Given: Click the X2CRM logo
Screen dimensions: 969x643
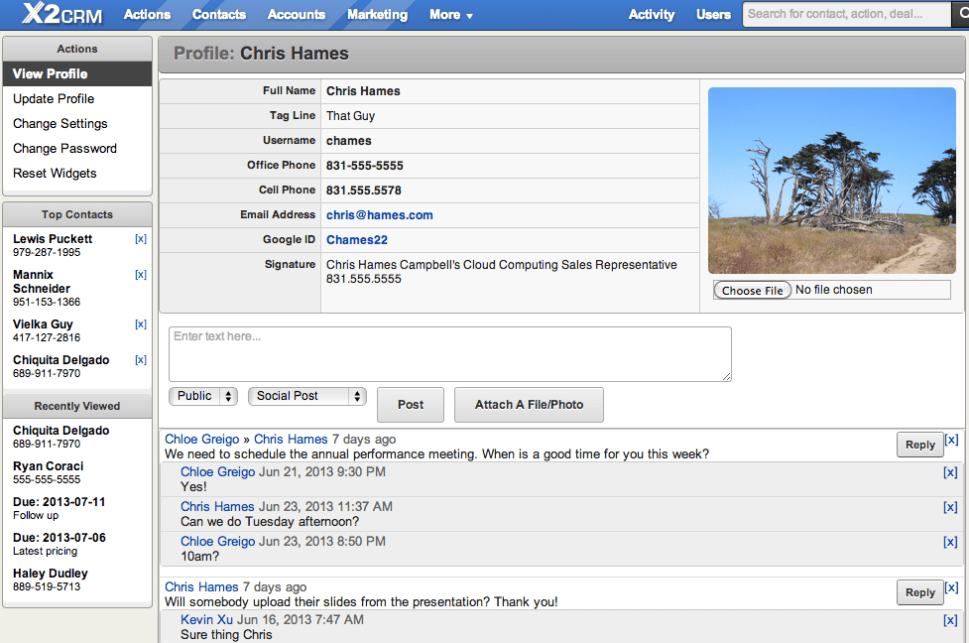Looking at the screenshot, I should (62, 14).
